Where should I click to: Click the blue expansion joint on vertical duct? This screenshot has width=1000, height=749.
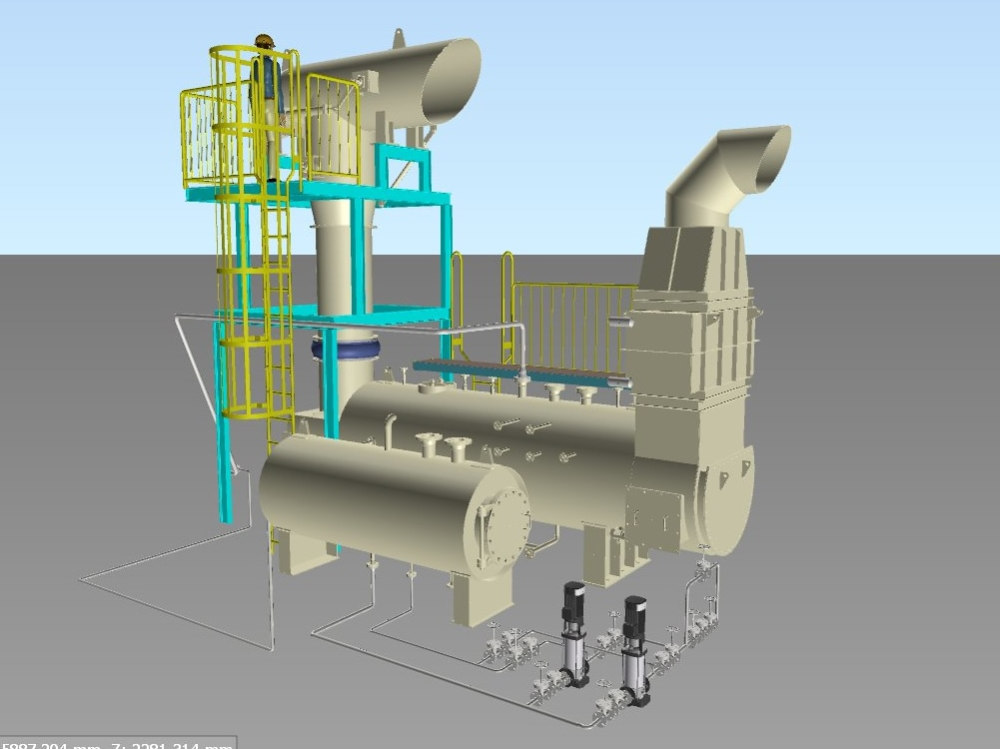pyautogui.click(x=346, y=349)
